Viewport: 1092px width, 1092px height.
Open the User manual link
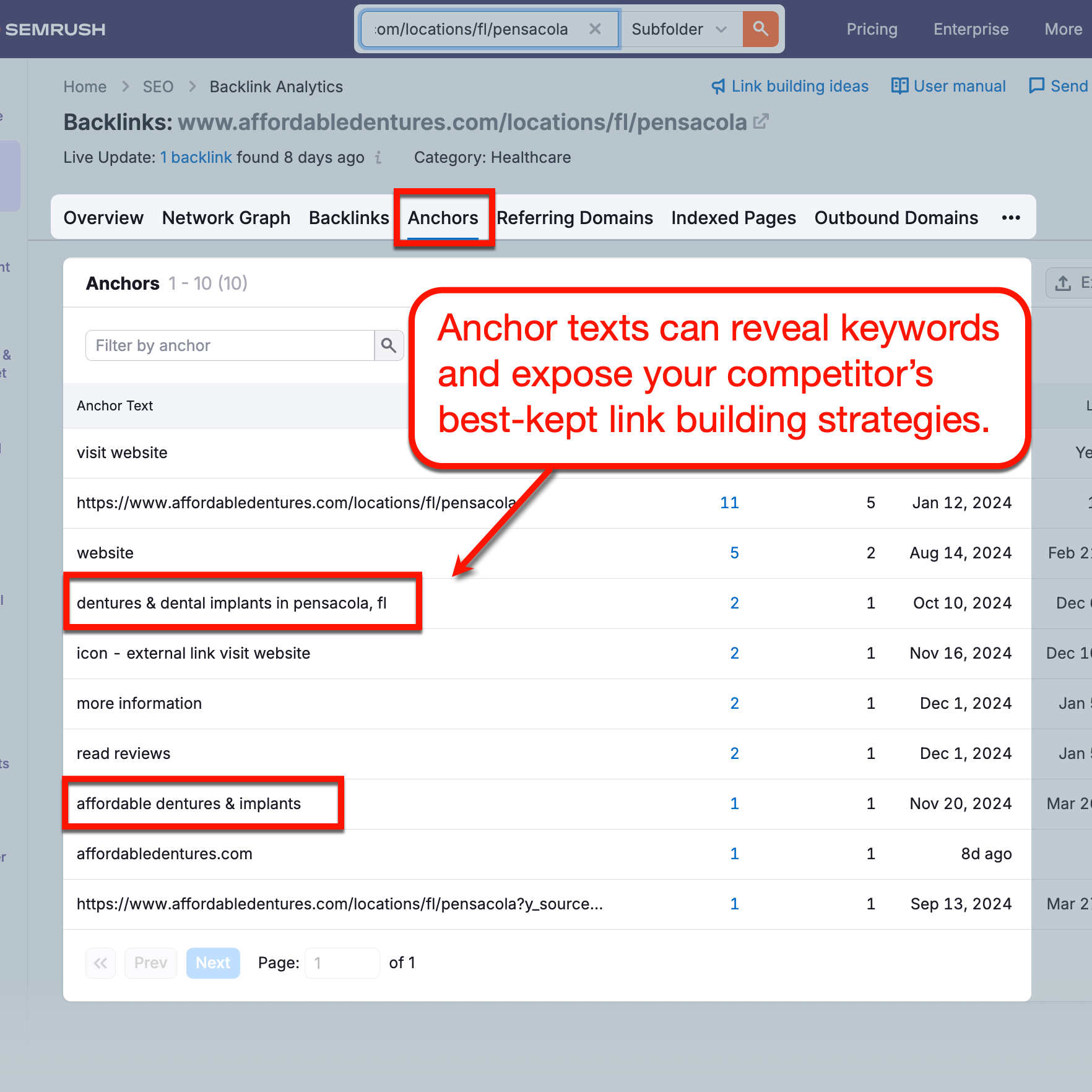pos(948,86)
